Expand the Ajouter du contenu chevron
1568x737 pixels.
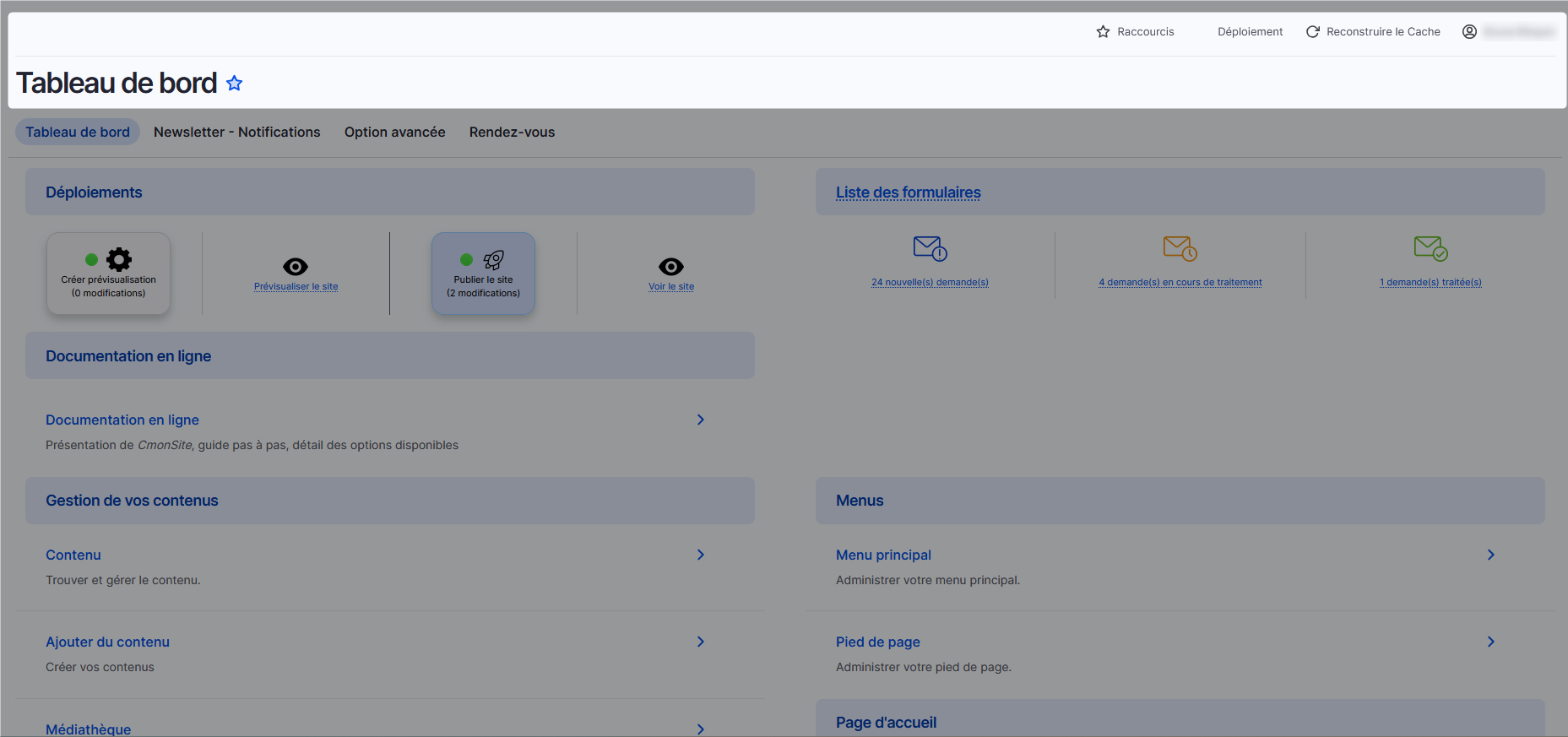(x=700, y=642)
